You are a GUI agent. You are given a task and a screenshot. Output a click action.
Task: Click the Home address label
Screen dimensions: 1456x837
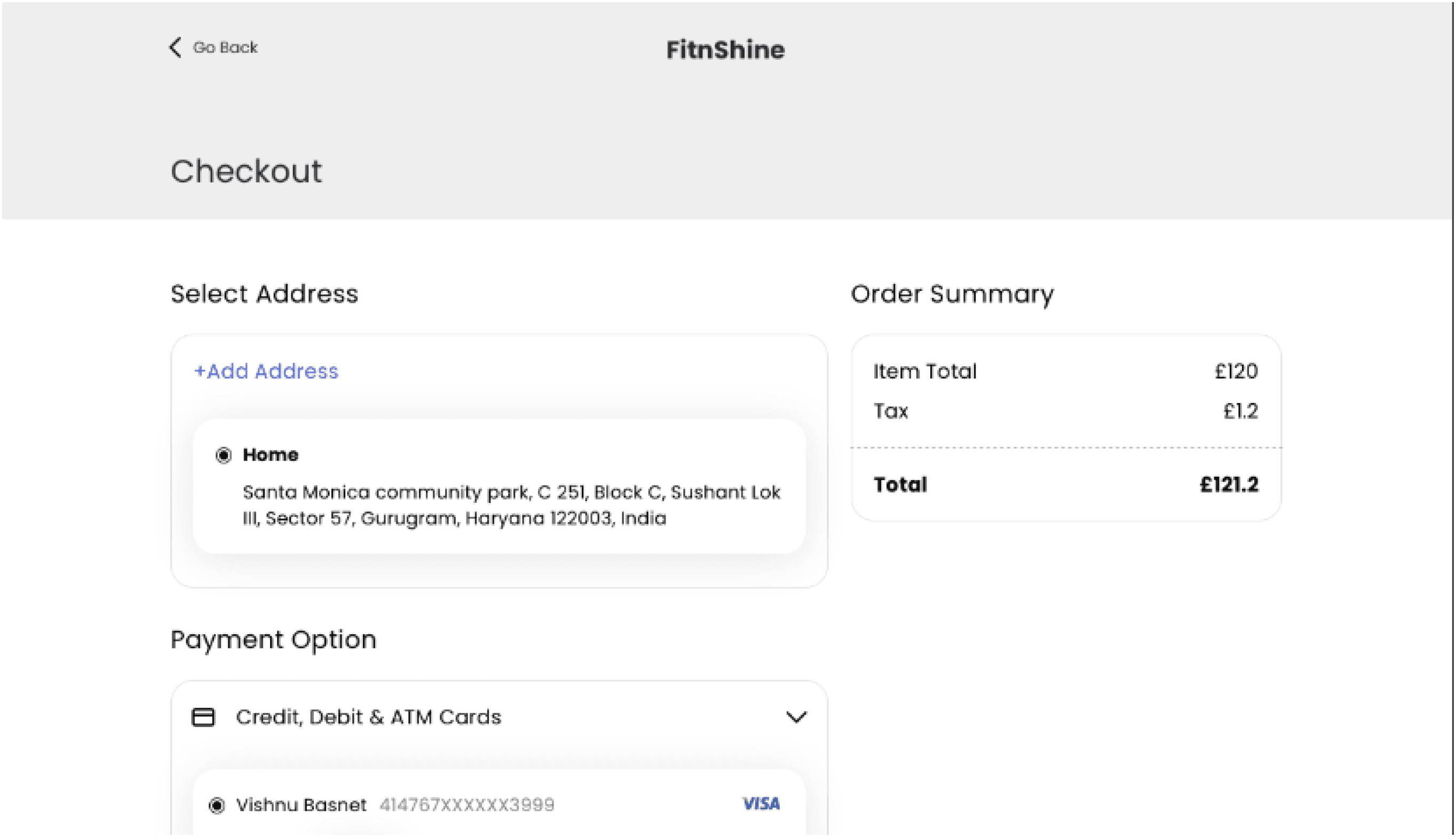[x=271, y=455]
